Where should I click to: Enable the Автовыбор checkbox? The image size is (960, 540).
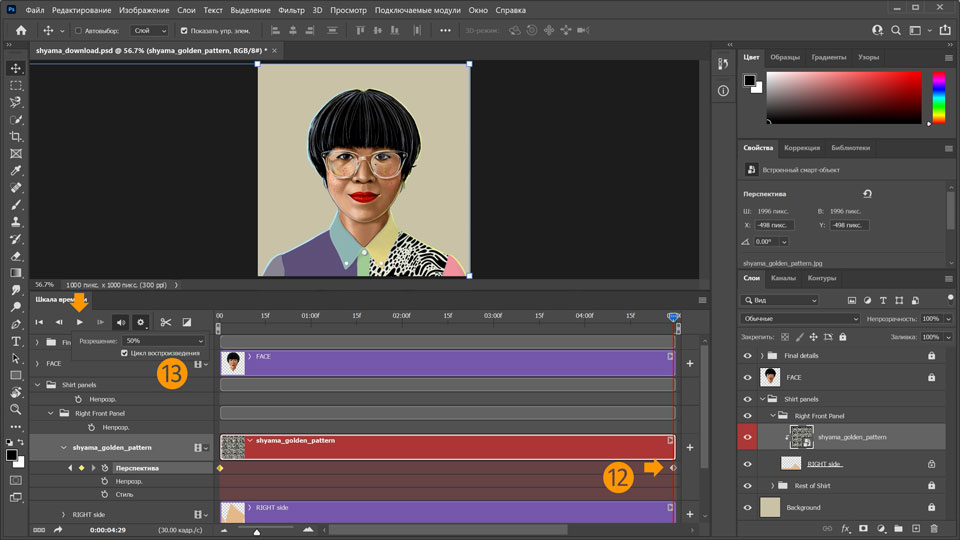[x=79, y=30]
